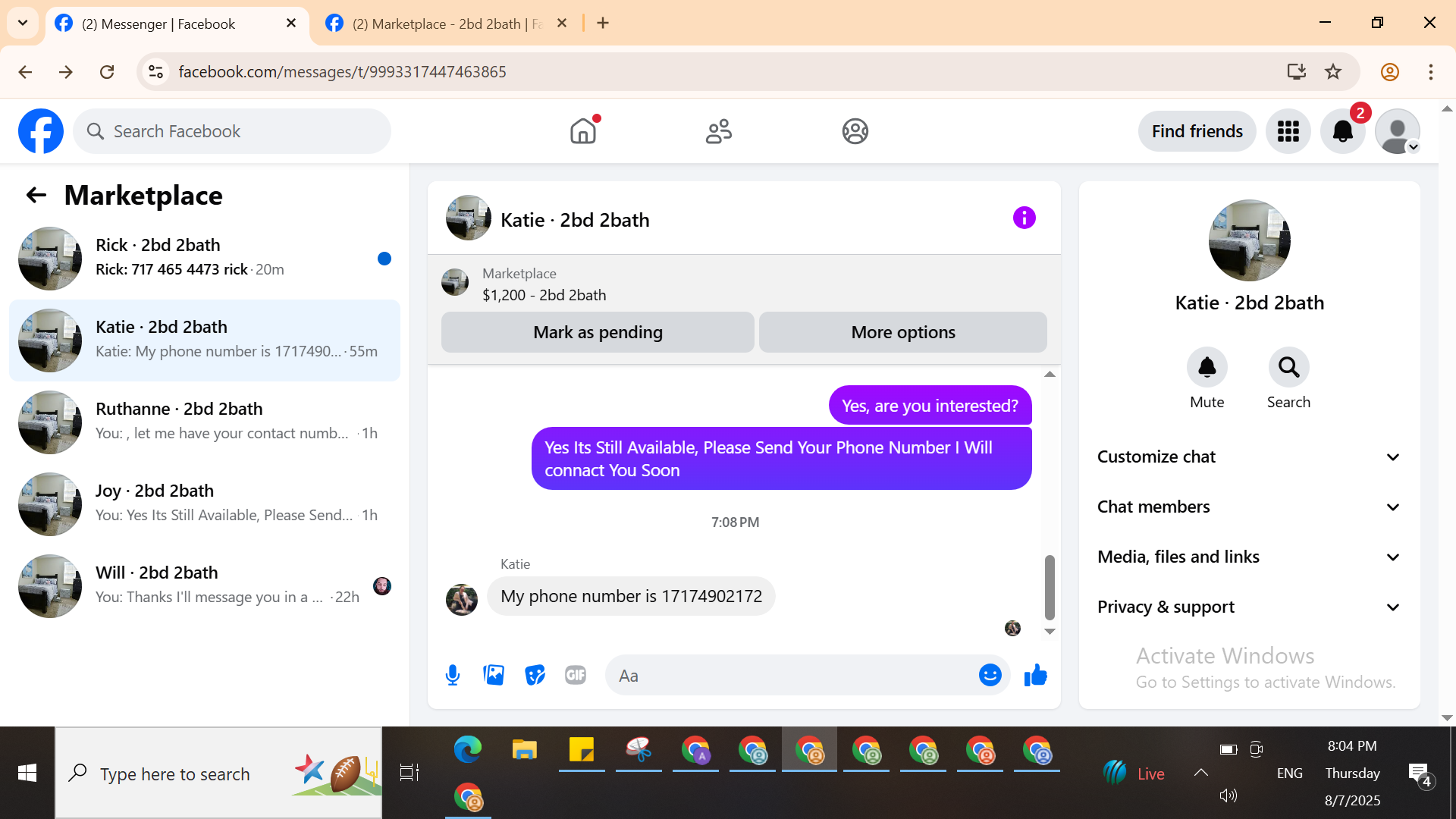The image size is (1456, 819).
Task: Expand Privacy & support section
Action: [x=1249, y=607]
